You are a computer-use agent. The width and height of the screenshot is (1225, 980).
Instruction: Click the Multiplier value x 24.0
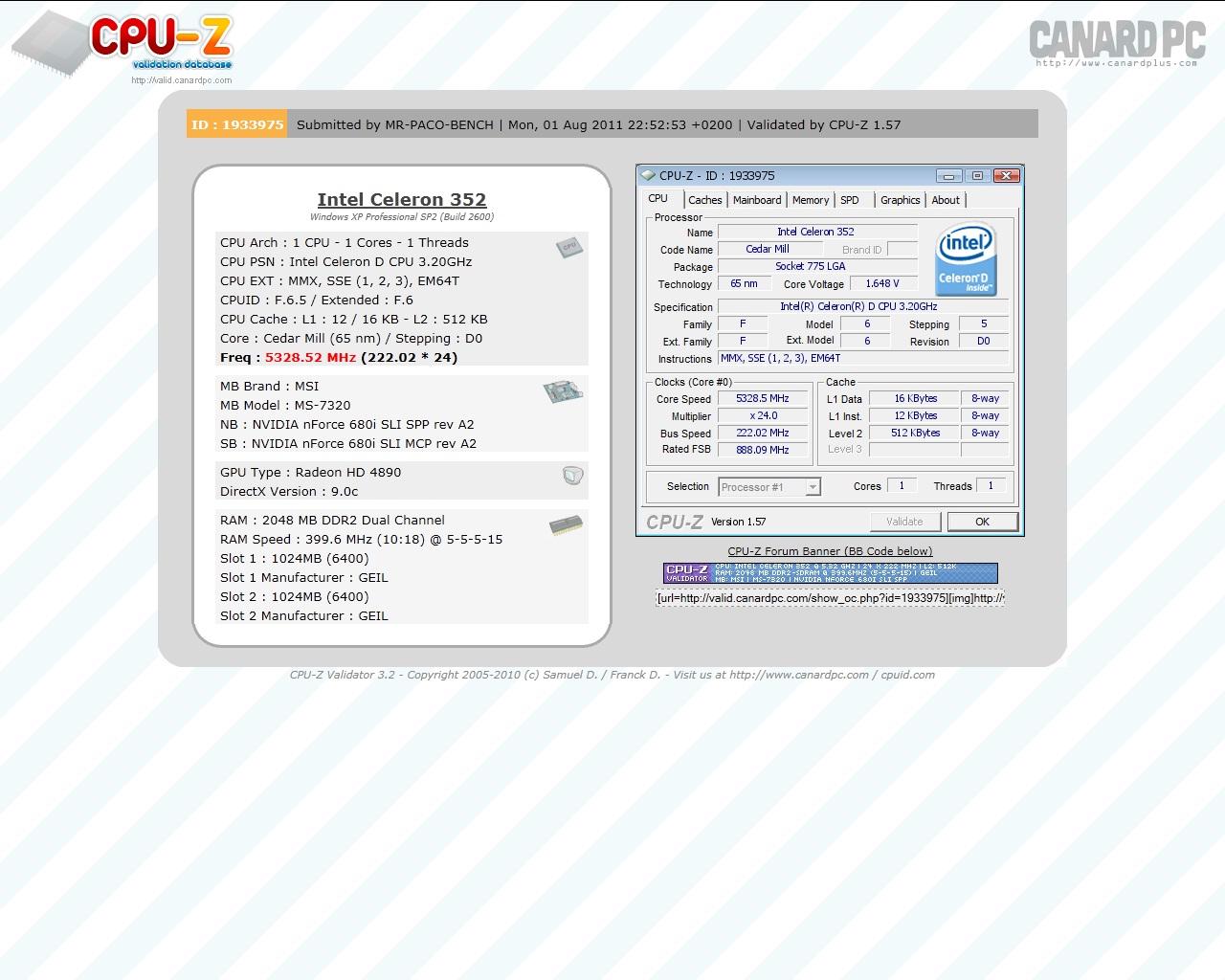click(763, 415)
